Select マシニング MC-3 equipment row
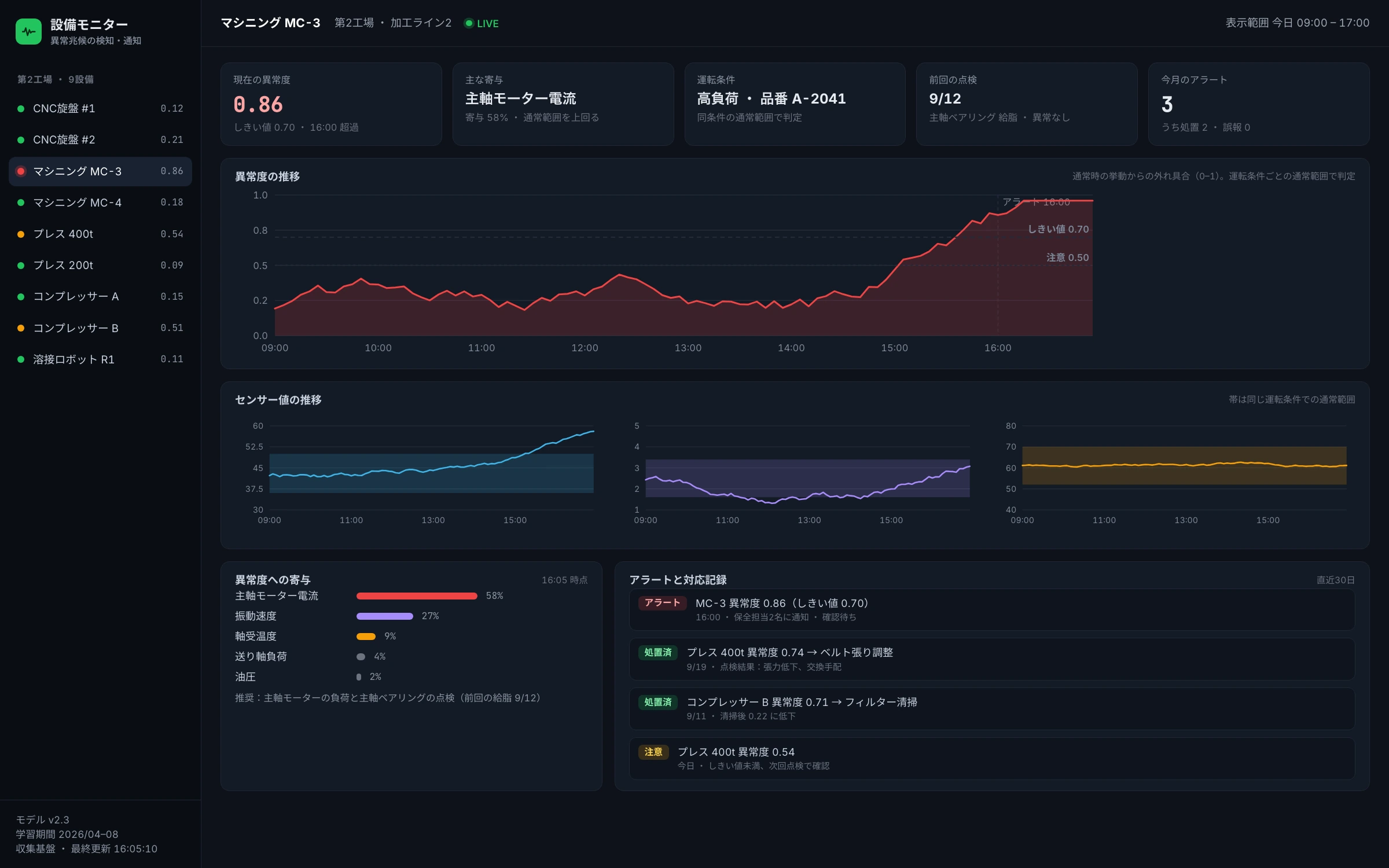The width and height of the screenshot is (1389, 868). 100,171
